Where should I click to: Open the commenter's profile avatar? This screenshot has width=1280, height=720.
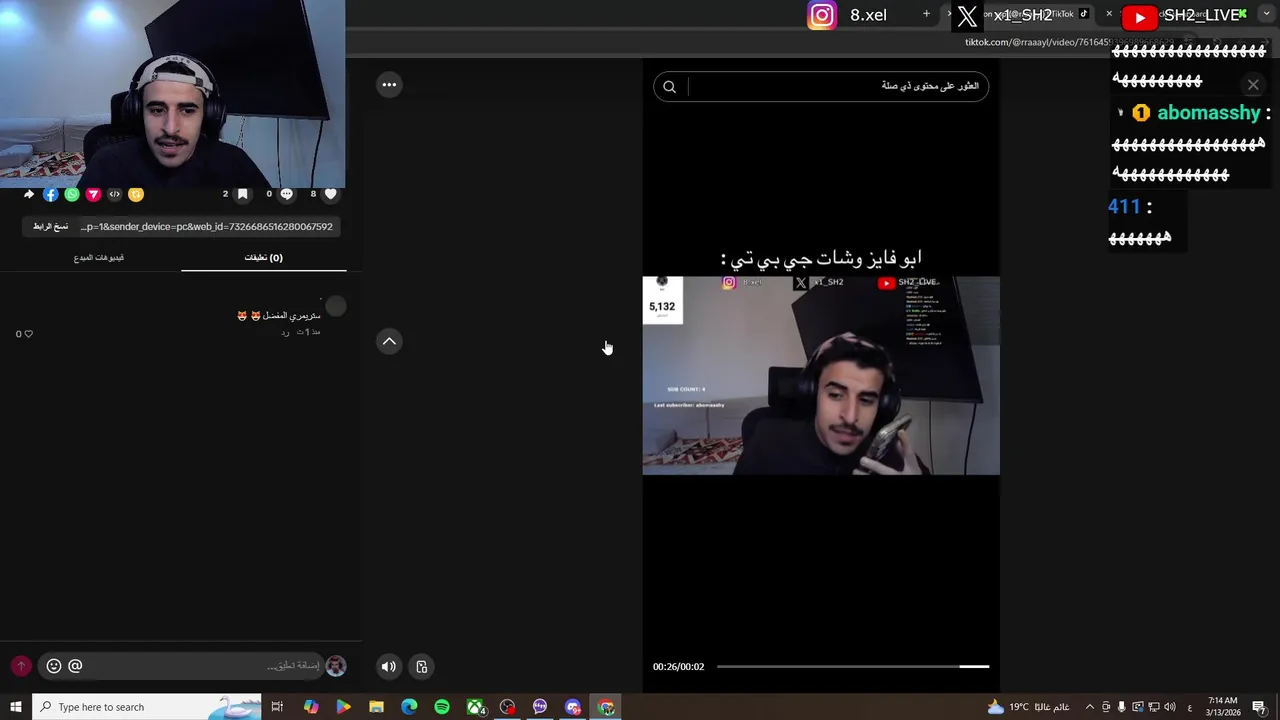336,306
